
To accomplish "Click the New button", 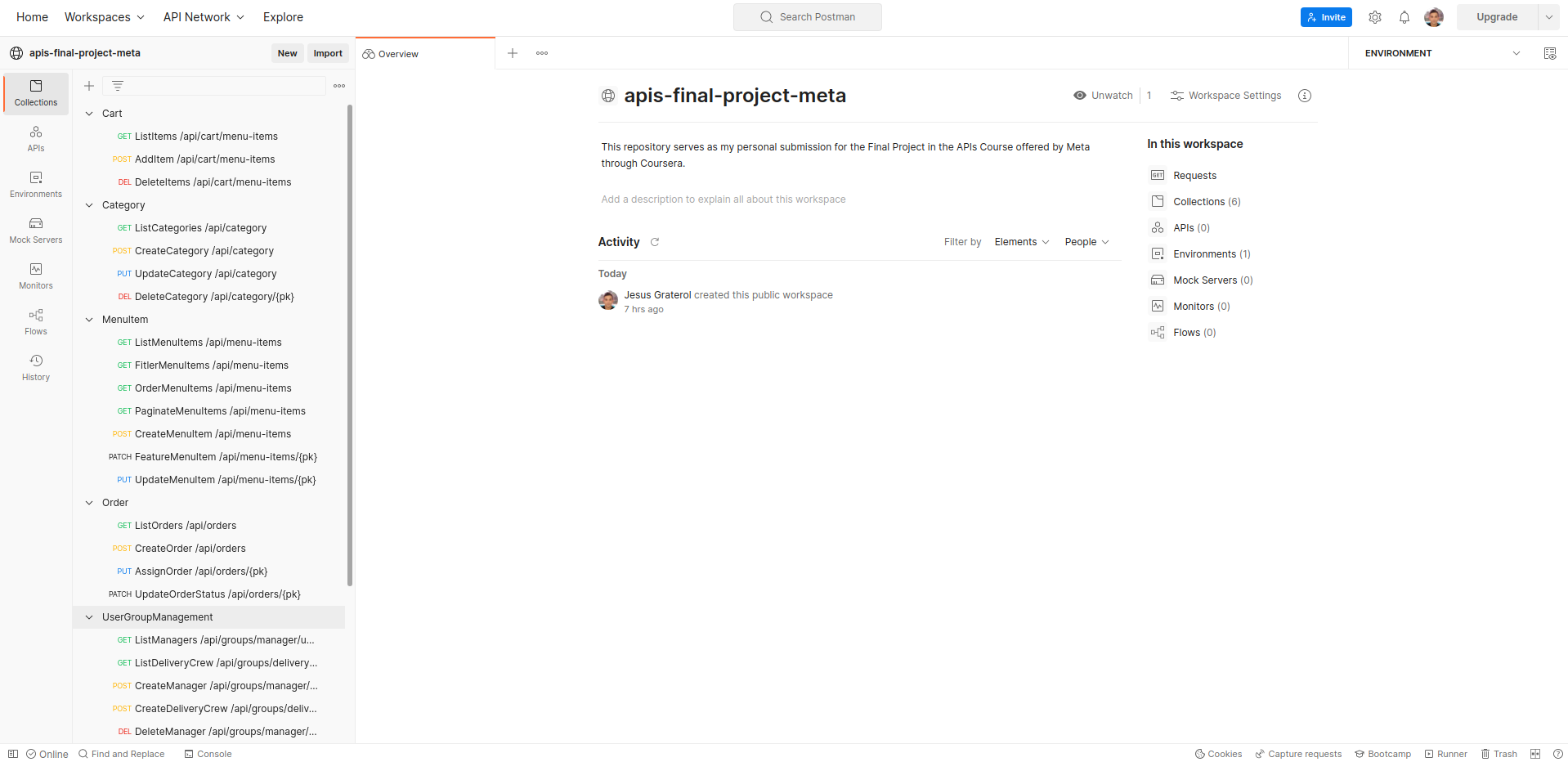I will (x=287, y=53).
